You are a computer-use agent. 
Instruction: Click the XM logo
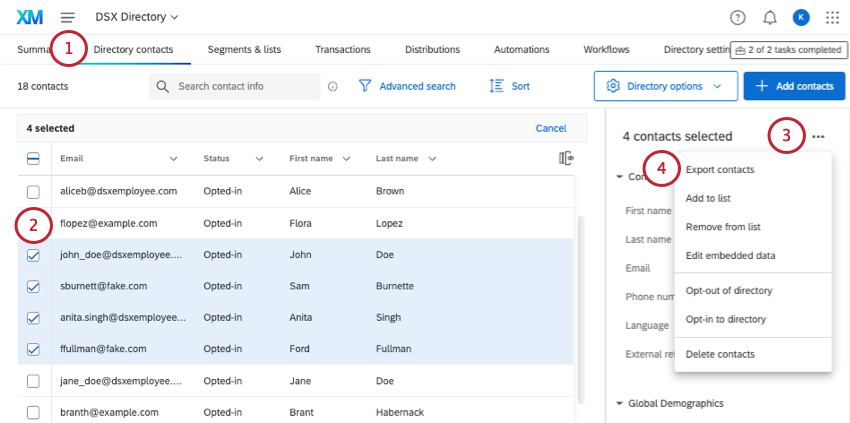pos(30,17)
